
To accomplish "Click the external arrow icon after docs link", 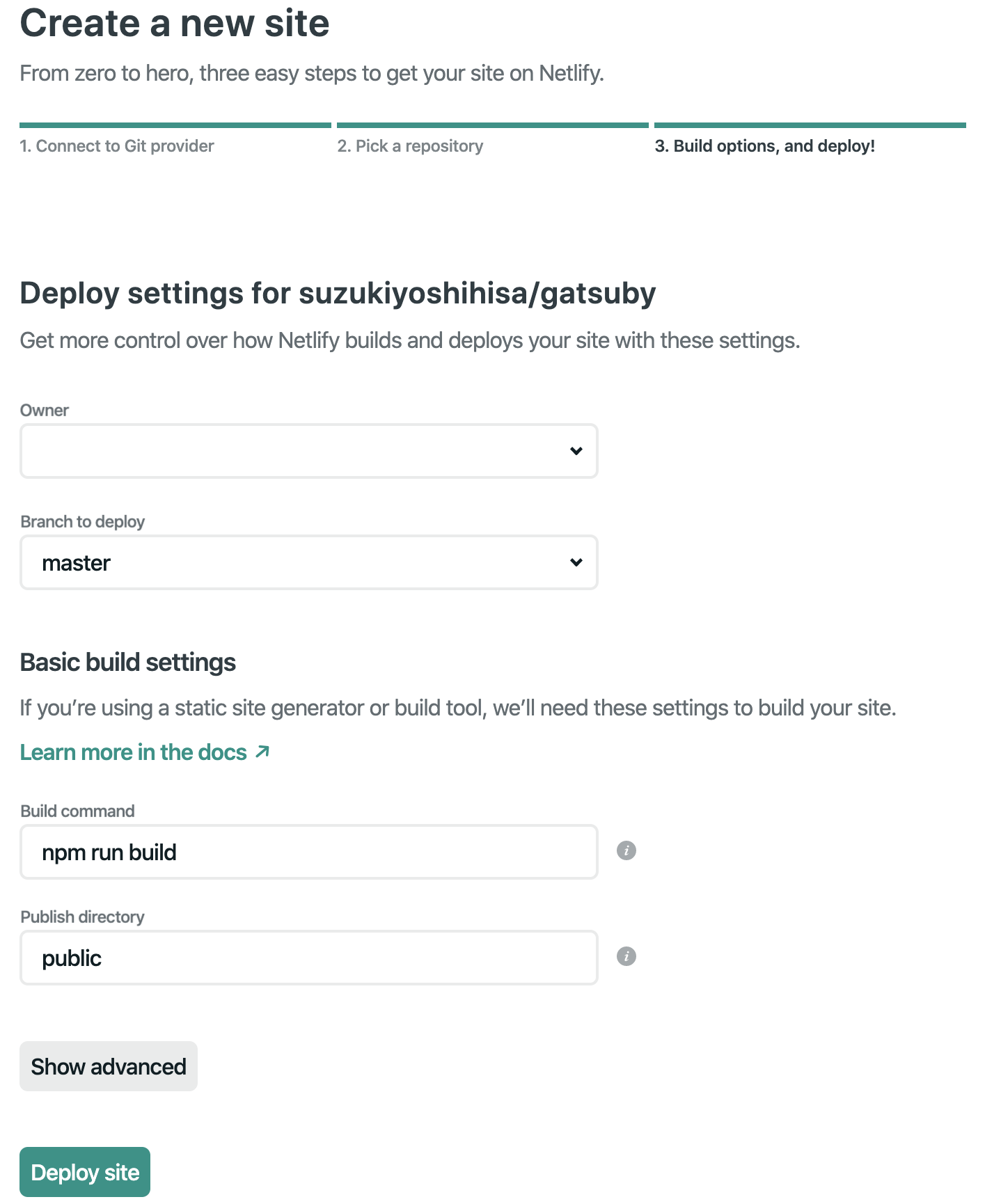I will coord(262,752).
